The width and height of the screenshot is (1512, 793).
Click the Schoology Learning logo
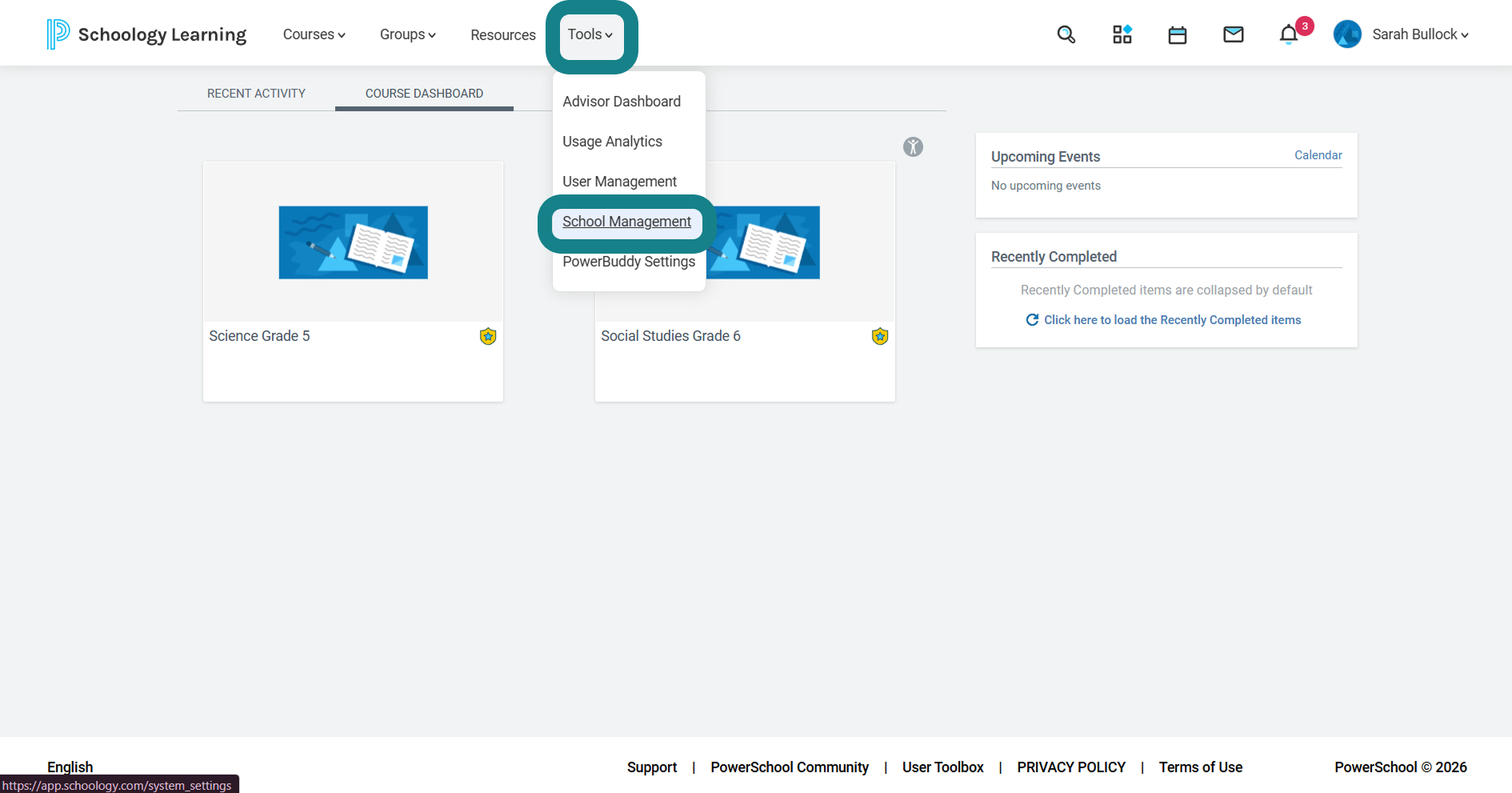point(146,34)
